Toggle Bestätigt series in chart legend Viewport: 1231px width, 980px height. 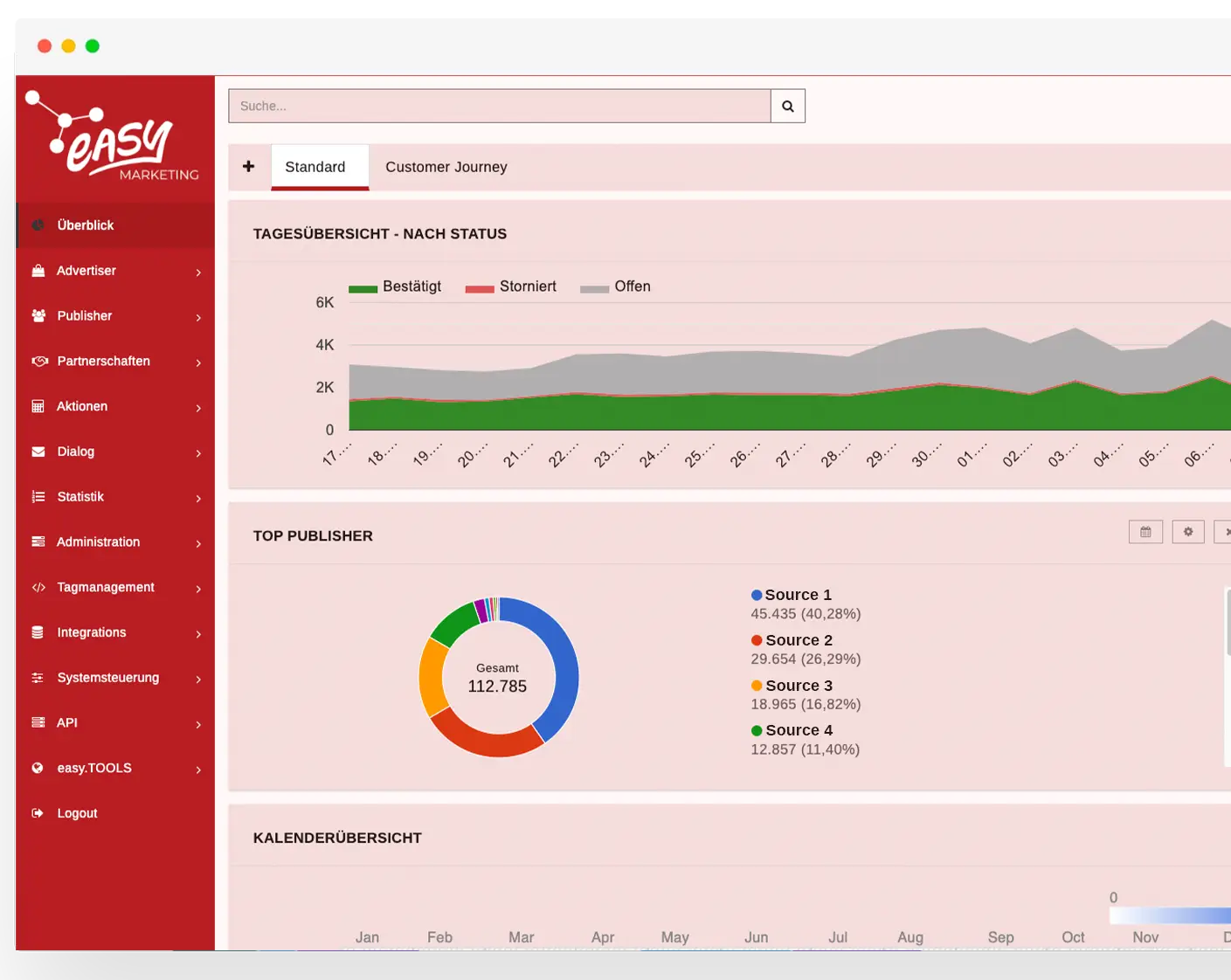tap(395, 286)
